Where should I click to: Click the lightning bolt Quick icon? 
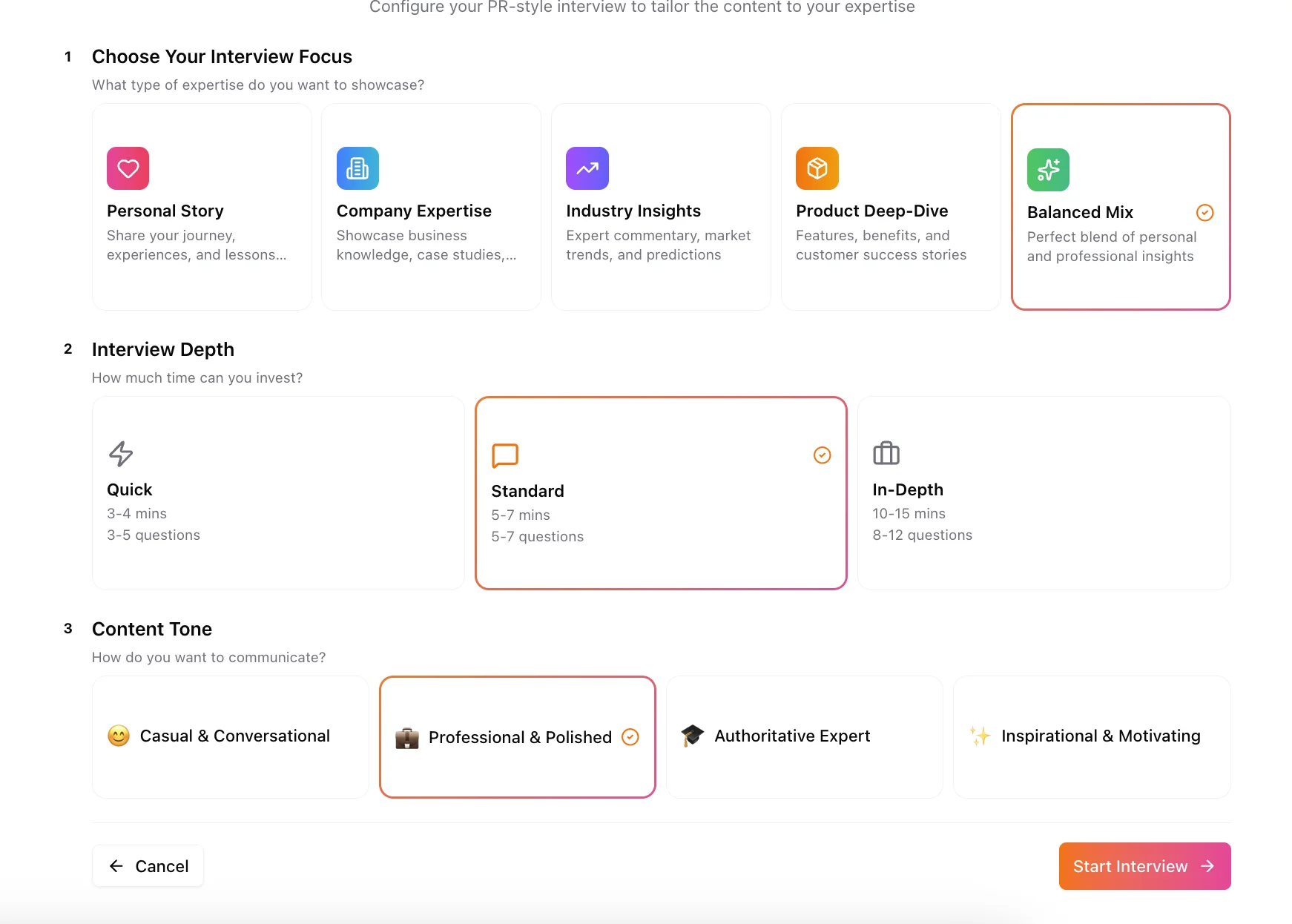click(x=121, y=454)
